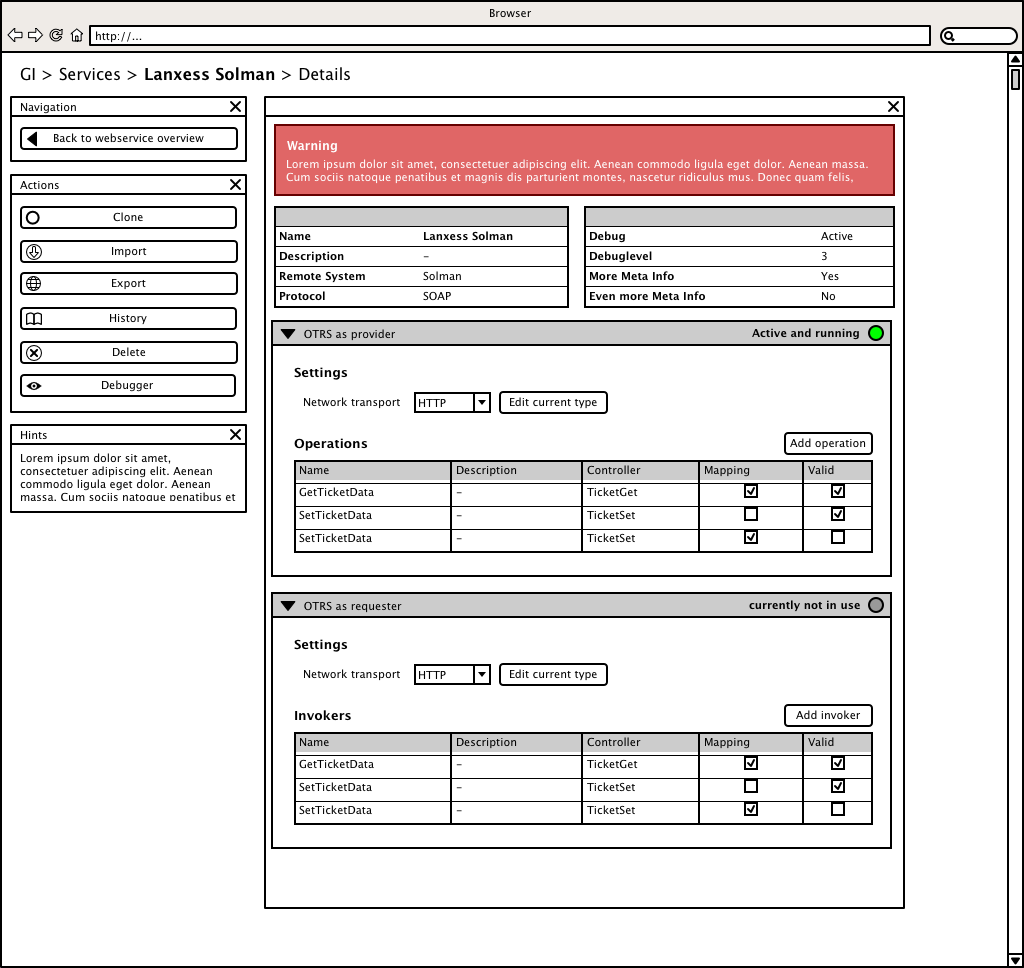The width and height of the screenshot is (1024, 968).
Task: Click the Delete circle-x icon
Action: click(x=33, y=352)
